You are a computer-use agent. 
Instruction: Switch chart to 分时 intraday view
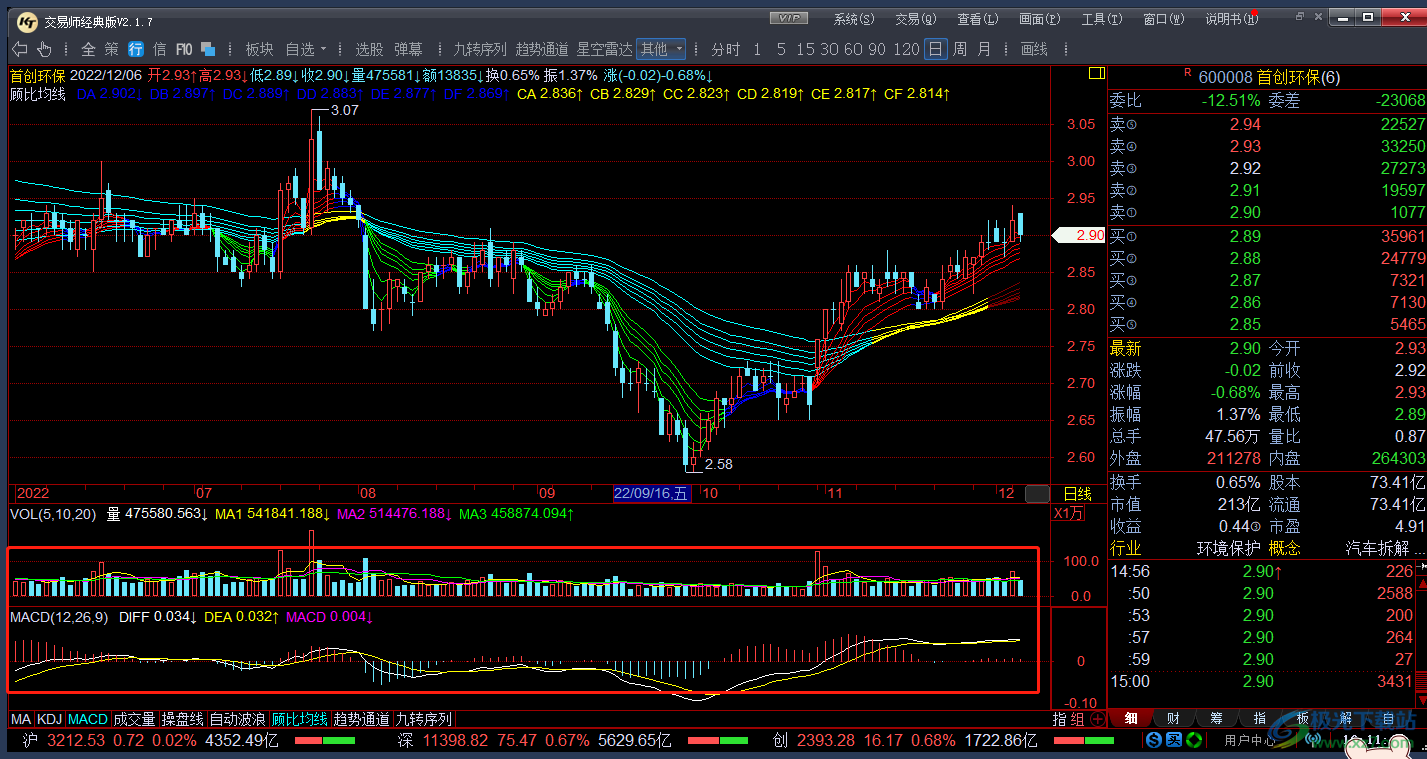tap(726, 49)
